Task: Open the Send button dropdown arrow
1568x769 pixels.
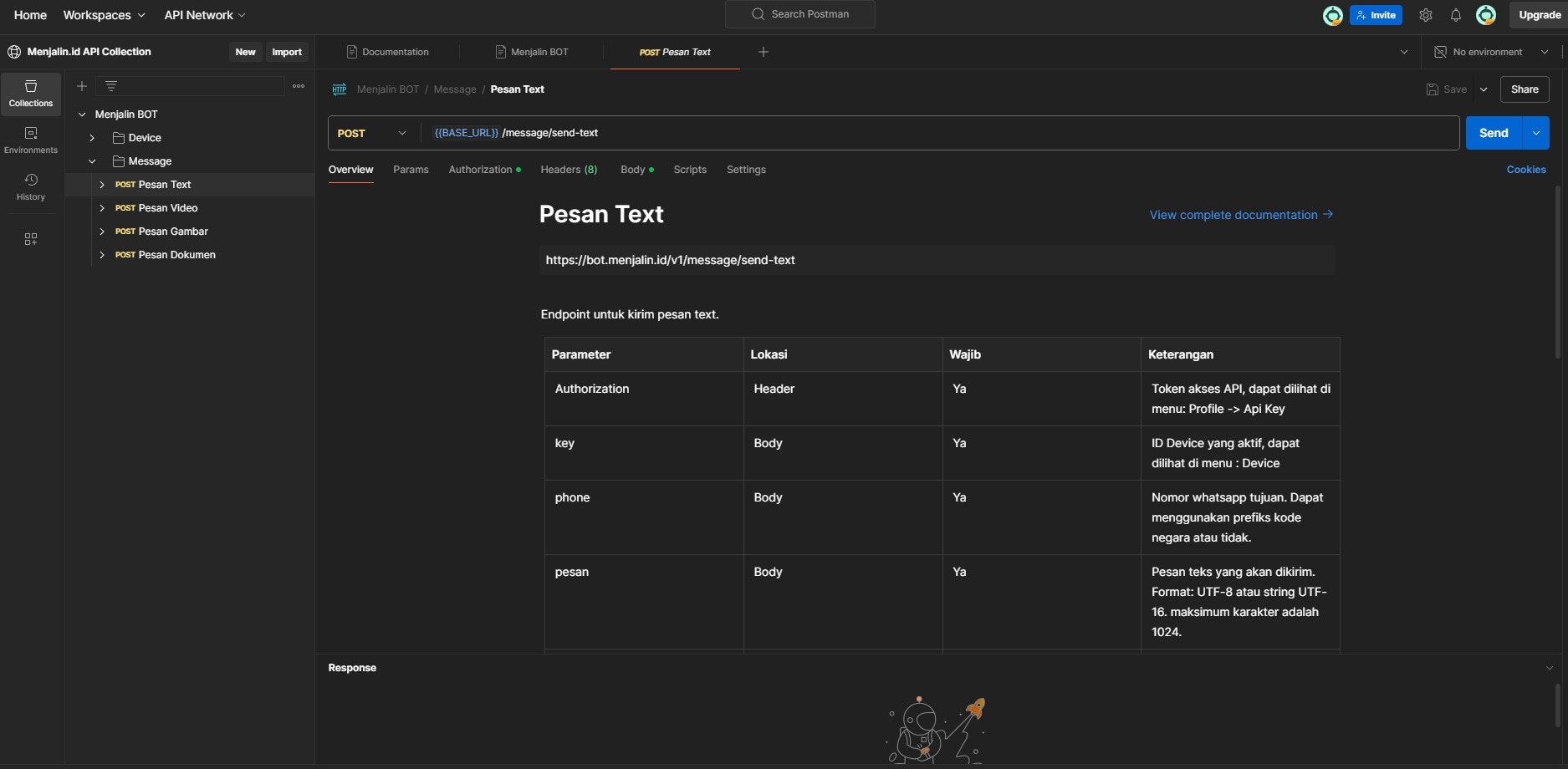Action: pyautogui.click(x=1536, y=133)
